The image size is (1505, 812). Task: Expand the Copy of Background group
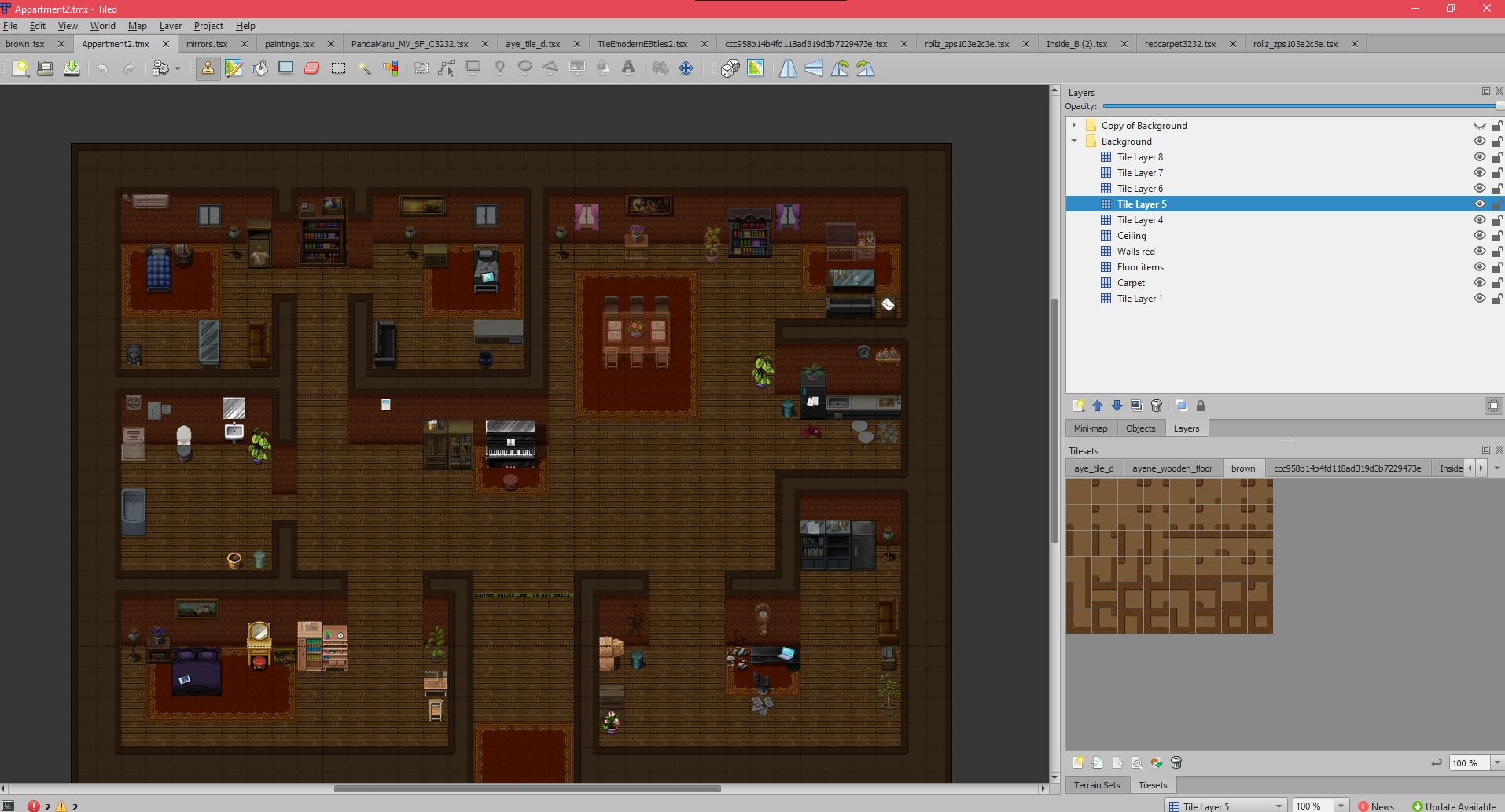coord(1075,125)
